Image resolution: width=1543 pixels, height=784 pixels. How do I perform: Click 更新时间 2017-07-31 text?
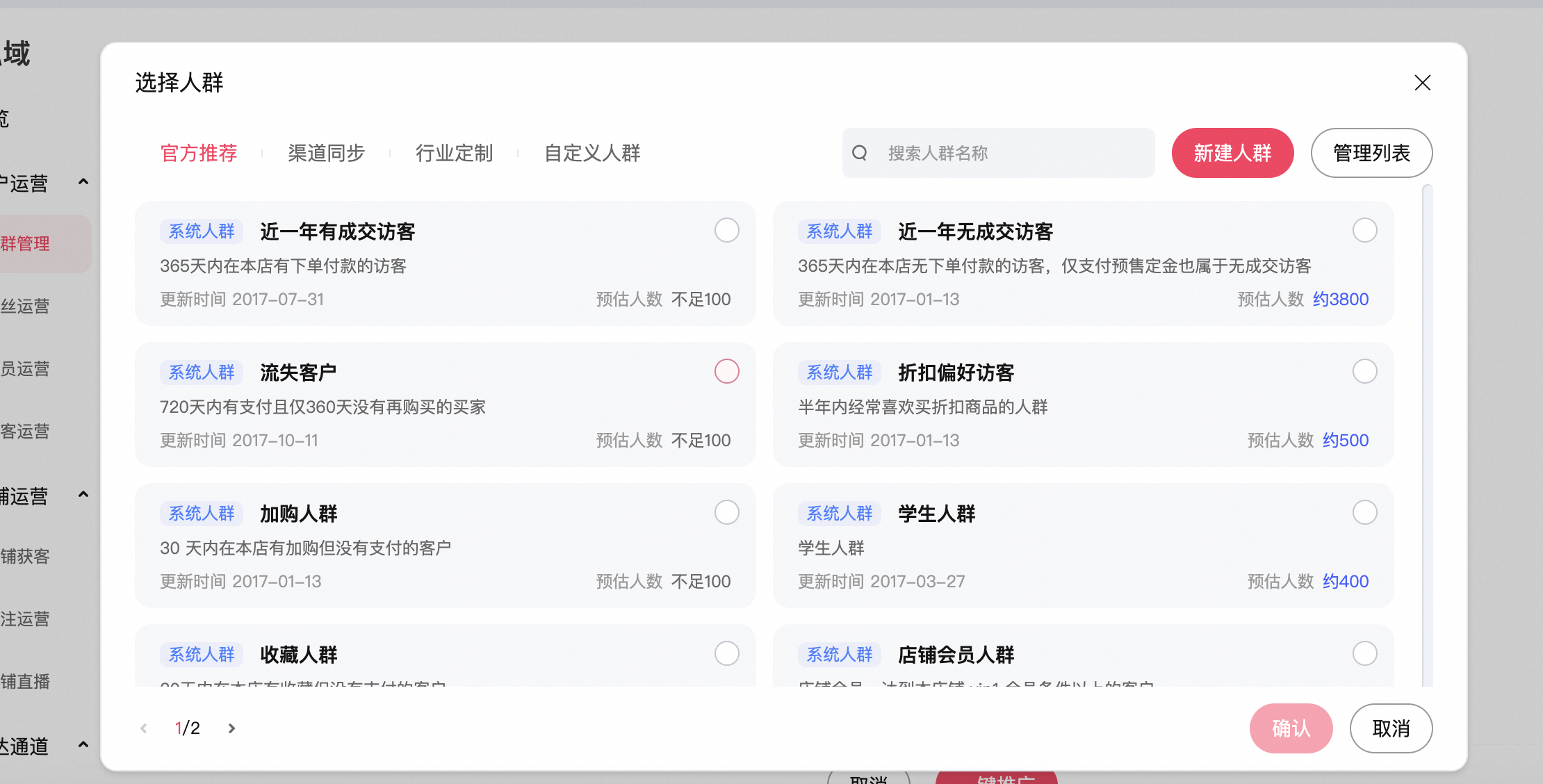pyautogui.click(x=242, y=299)
